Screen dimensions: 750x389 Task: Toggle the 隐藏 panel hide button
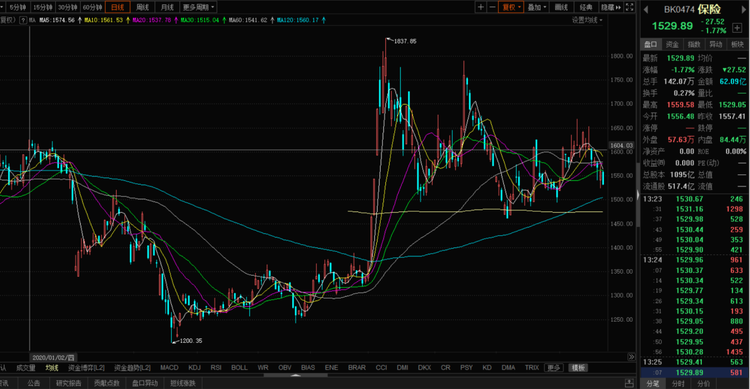[611, 7]
